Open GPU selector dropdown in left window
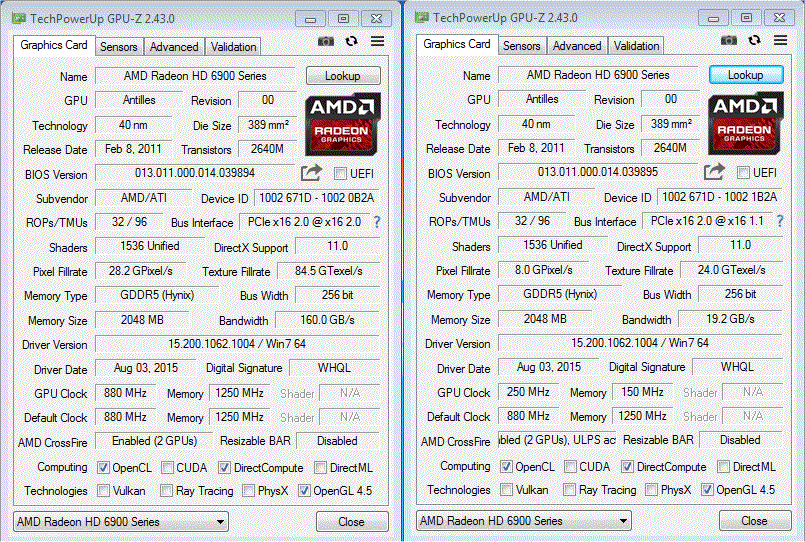The height and width of the screenshot is (542, 805). 121,522
